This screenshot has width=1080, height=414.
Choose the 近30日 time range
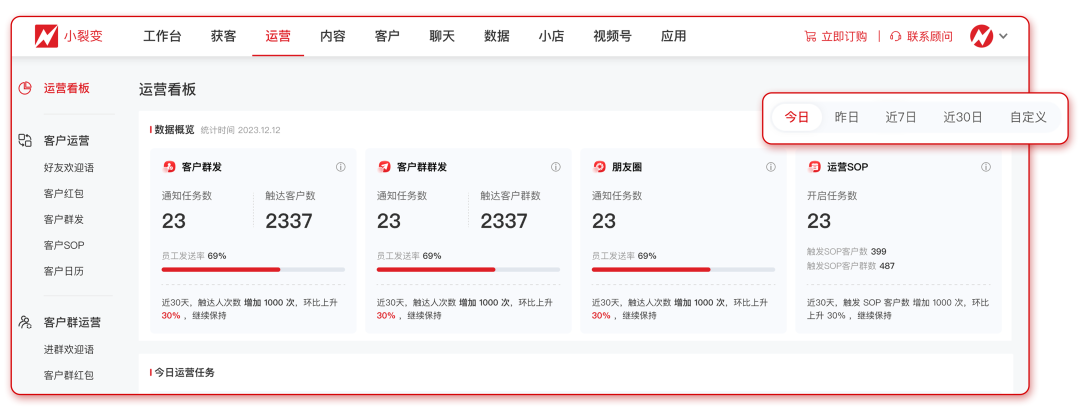point(962,117)
